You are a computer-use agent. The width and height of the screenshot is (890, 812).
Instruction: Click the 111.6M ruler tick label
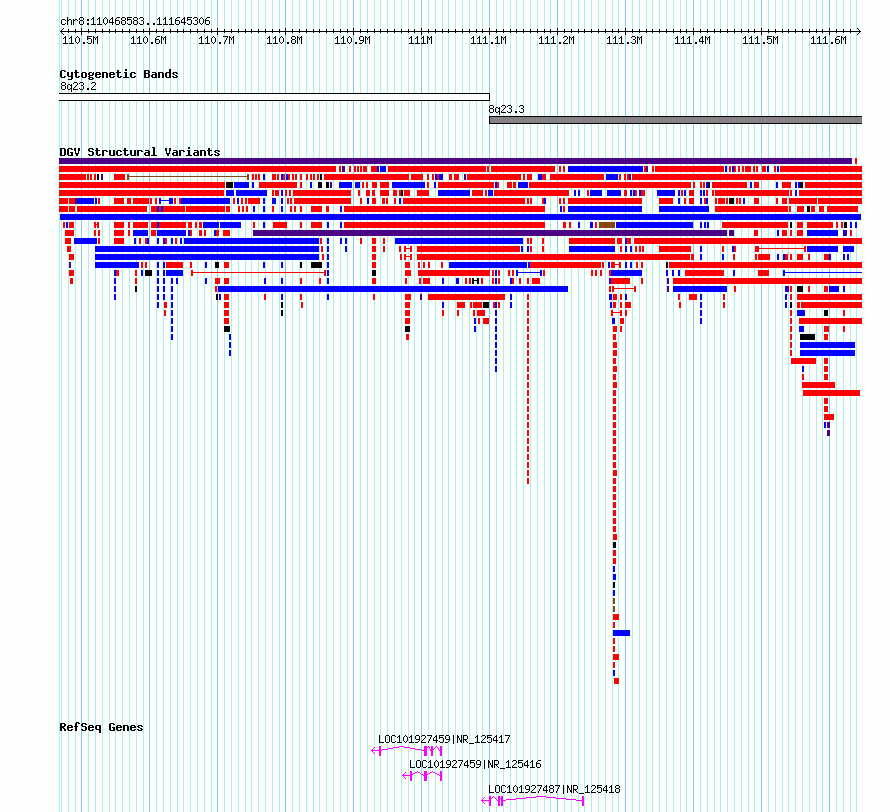click(829, 40)
